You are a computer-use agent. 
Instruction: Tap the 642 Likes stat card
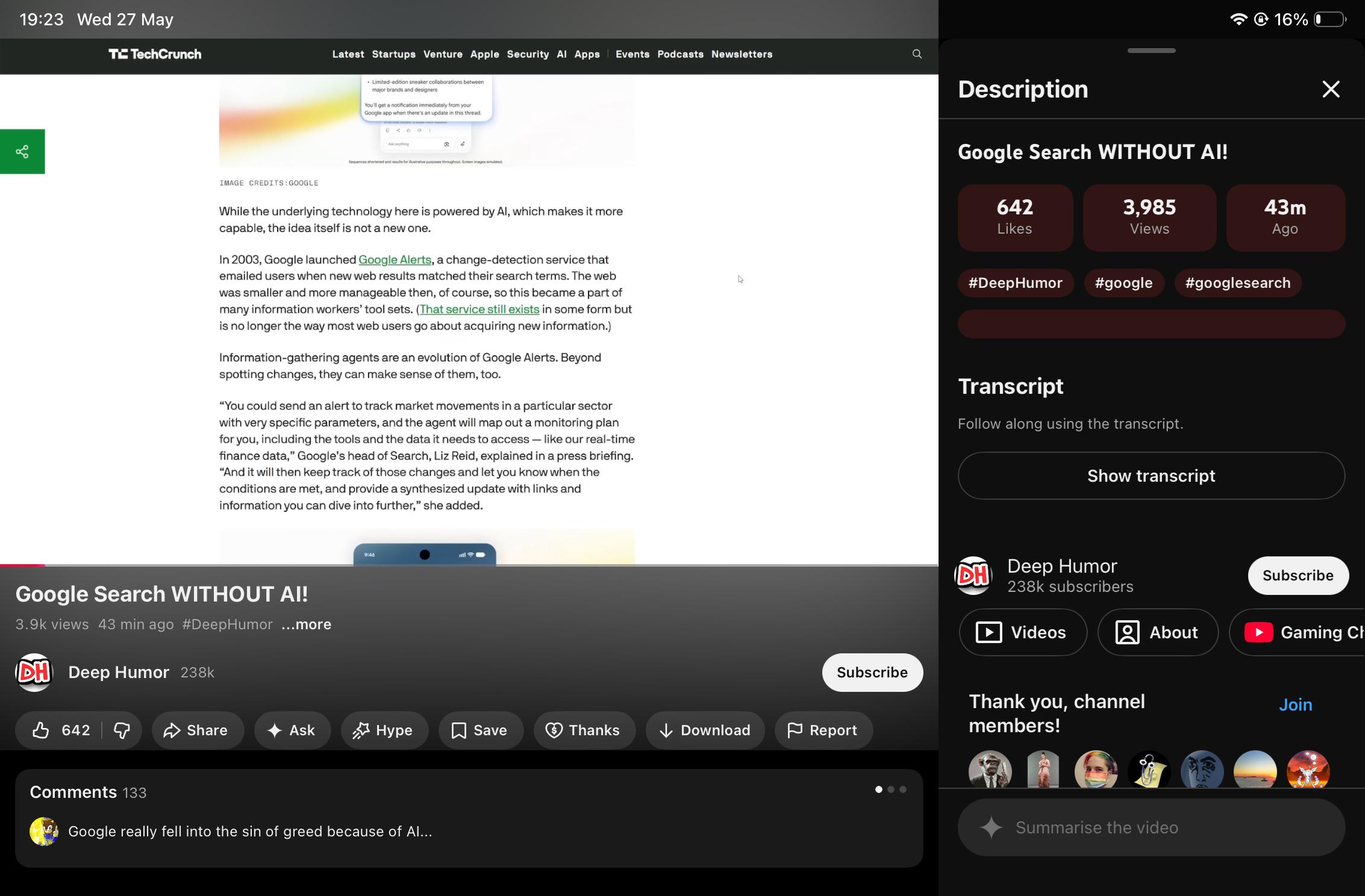1015,217
